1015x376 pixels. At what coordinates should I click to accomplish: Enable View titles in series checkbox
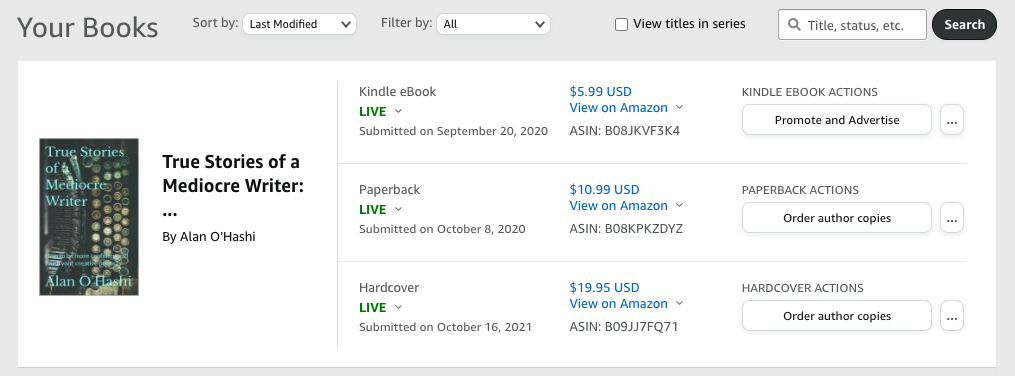pyautogui.click(x=621, y=25)
